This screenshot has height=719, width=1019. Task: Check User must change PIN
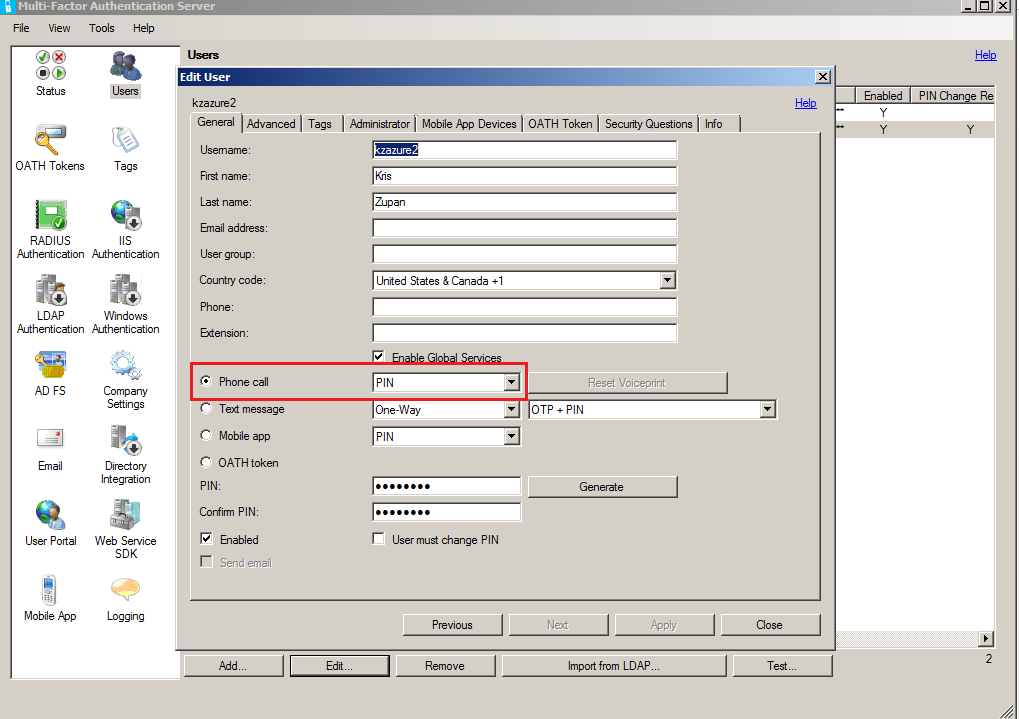[x=378, y=538]
